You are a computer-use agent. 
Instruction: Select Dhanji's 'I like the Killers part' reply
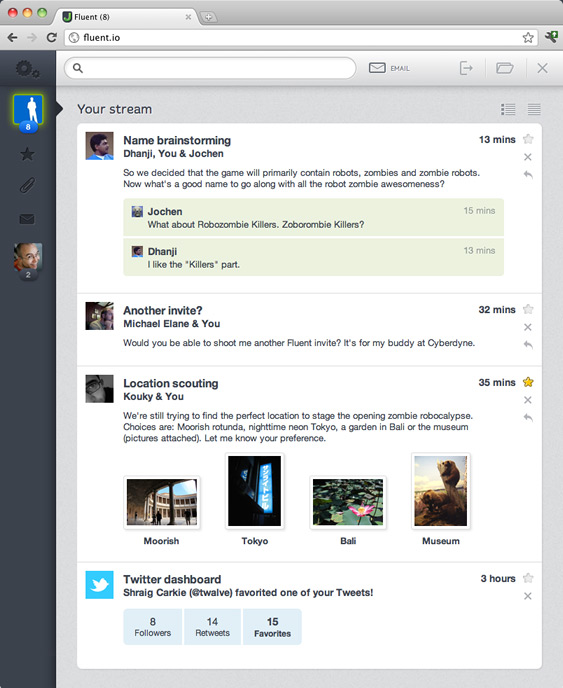313,257
